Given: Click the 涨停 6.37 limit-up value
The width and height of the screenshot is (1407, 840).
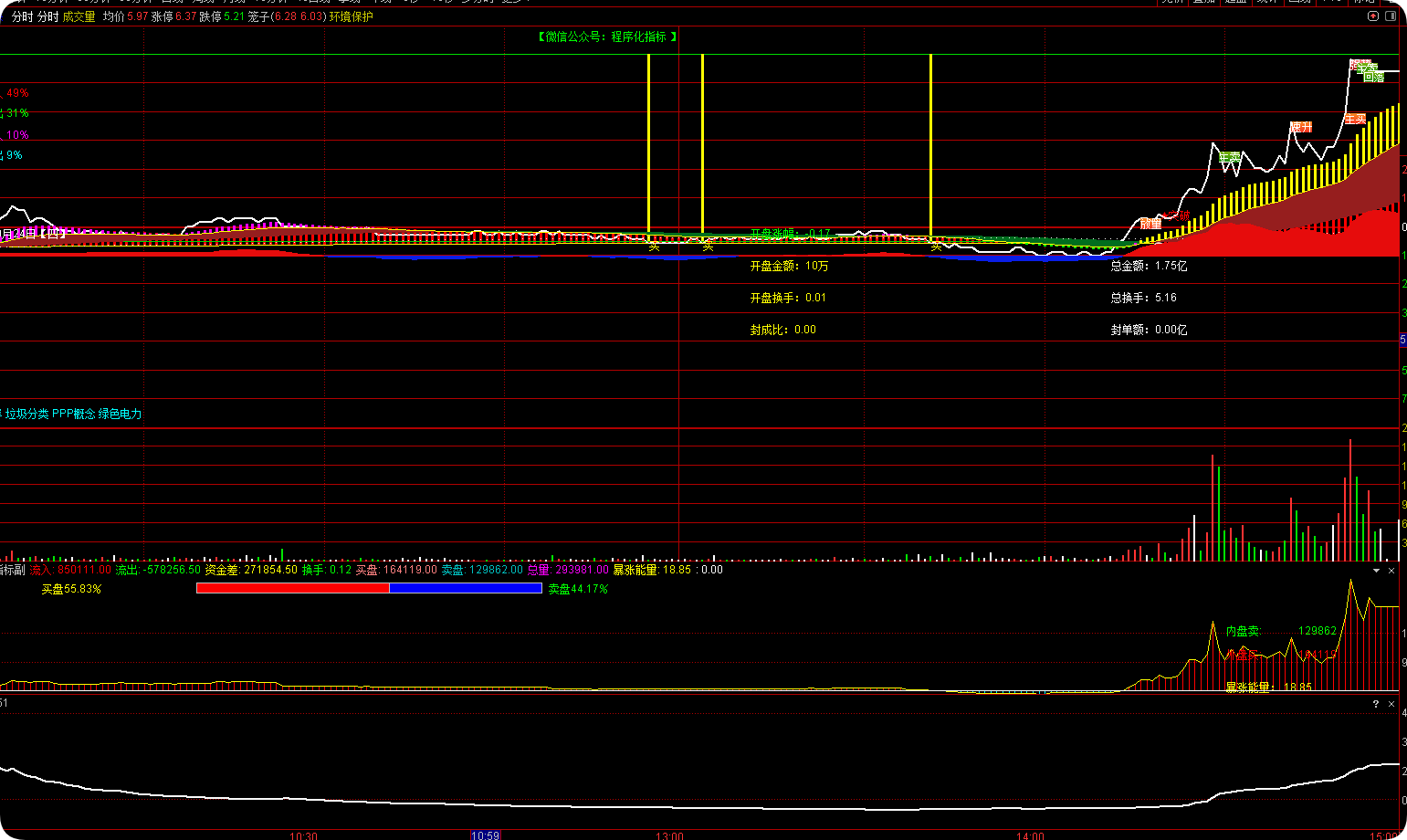Looking at the screenshot, I should click(173, 16).
